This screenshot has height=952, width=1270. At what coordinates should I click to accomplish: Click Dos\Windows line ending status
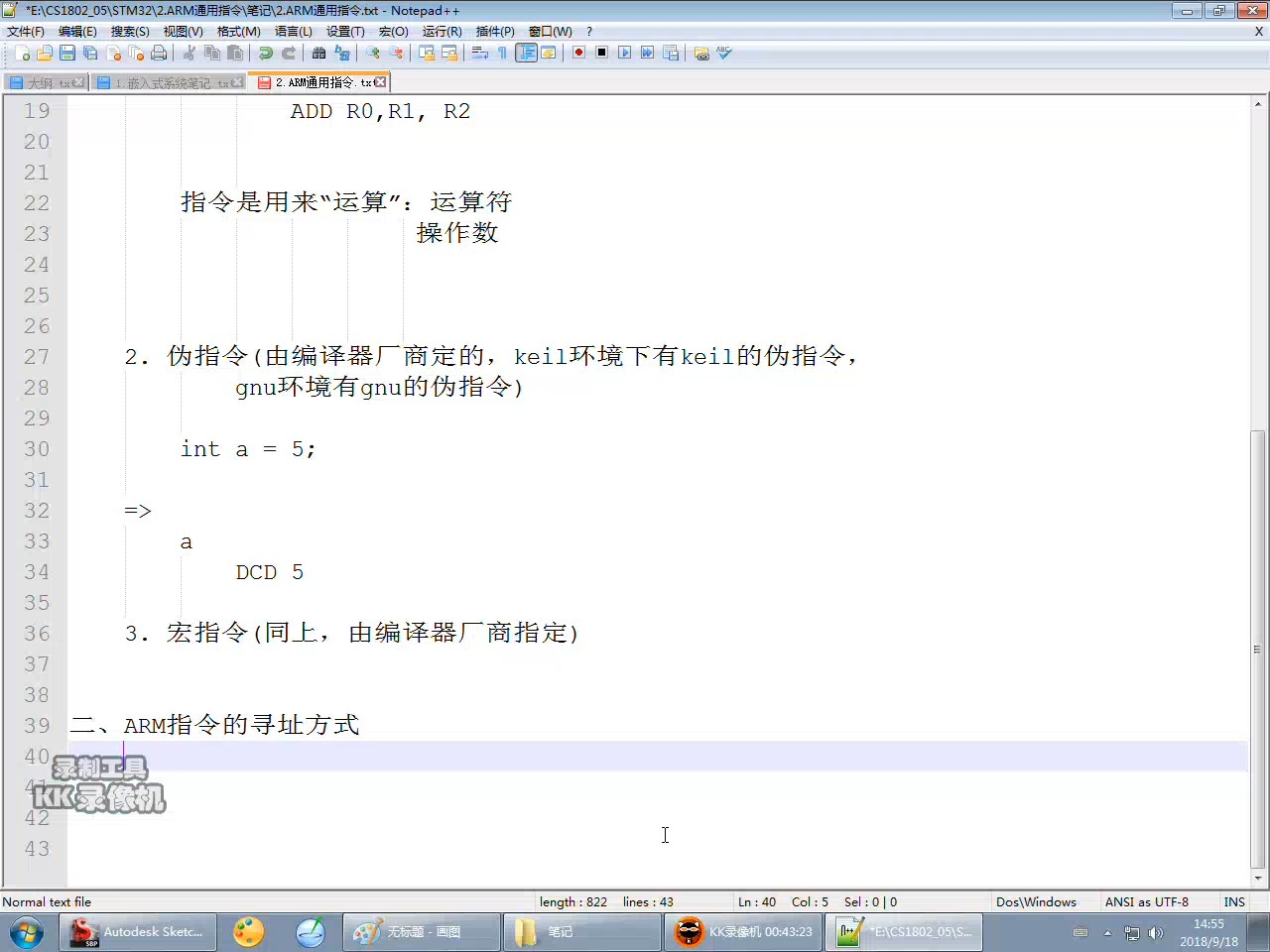pyautogui.click(x=1036, y=902)
